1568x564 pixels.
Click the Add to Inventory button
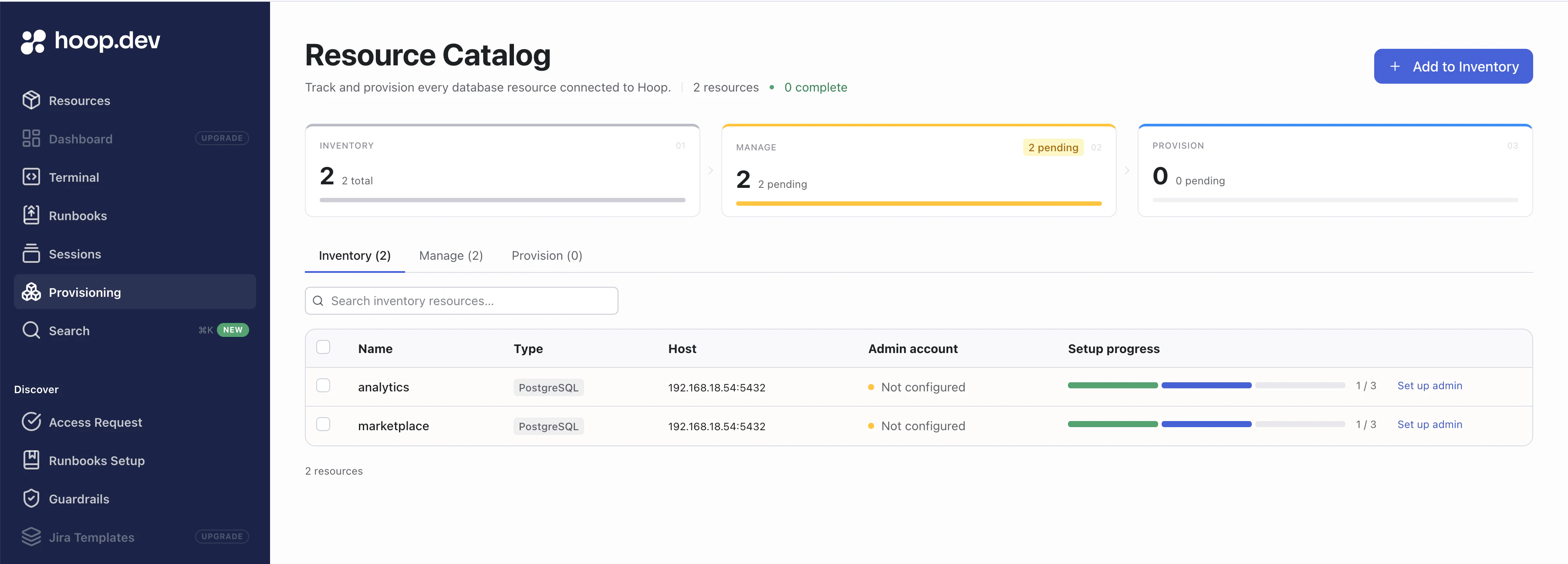point(1453,66)
